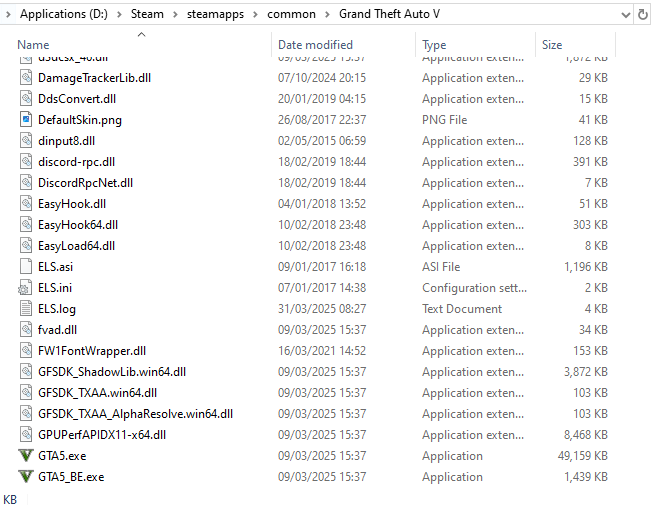Select the ELS.ini file name
The height and width of the screenshot is (507, 657).
55,288
